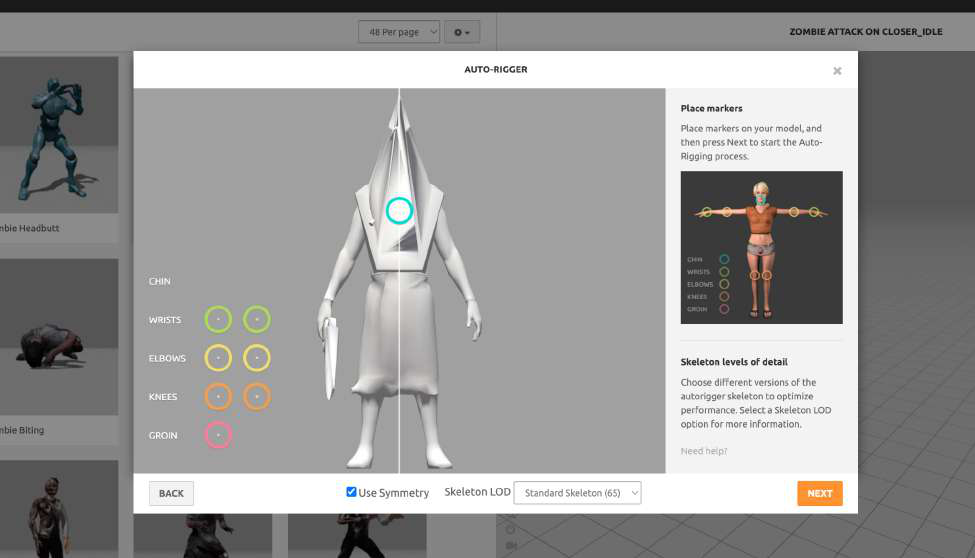Grab the right orange Knees marker
This screenshot has width=975, height=558.
click(257, 397)
